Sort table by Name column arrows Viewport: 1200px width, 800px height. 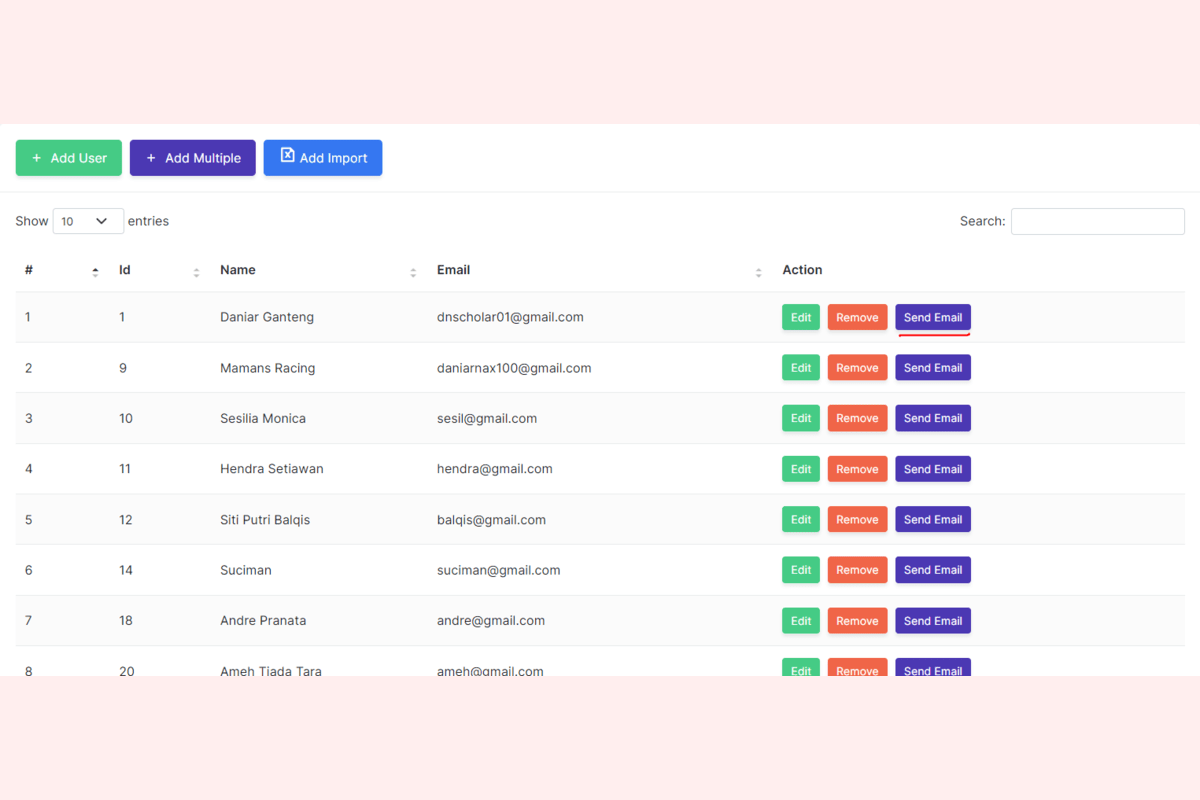(x=413, y=272)
